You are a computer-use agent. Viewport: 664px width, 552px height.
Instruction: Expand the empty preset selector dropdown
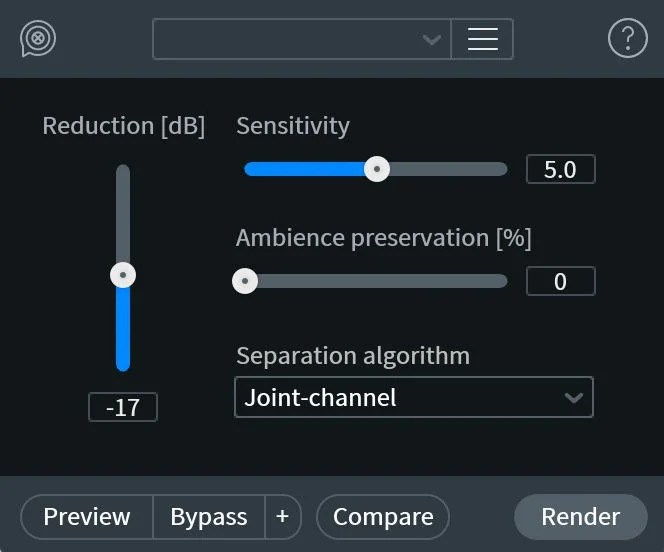click(302, 39)
